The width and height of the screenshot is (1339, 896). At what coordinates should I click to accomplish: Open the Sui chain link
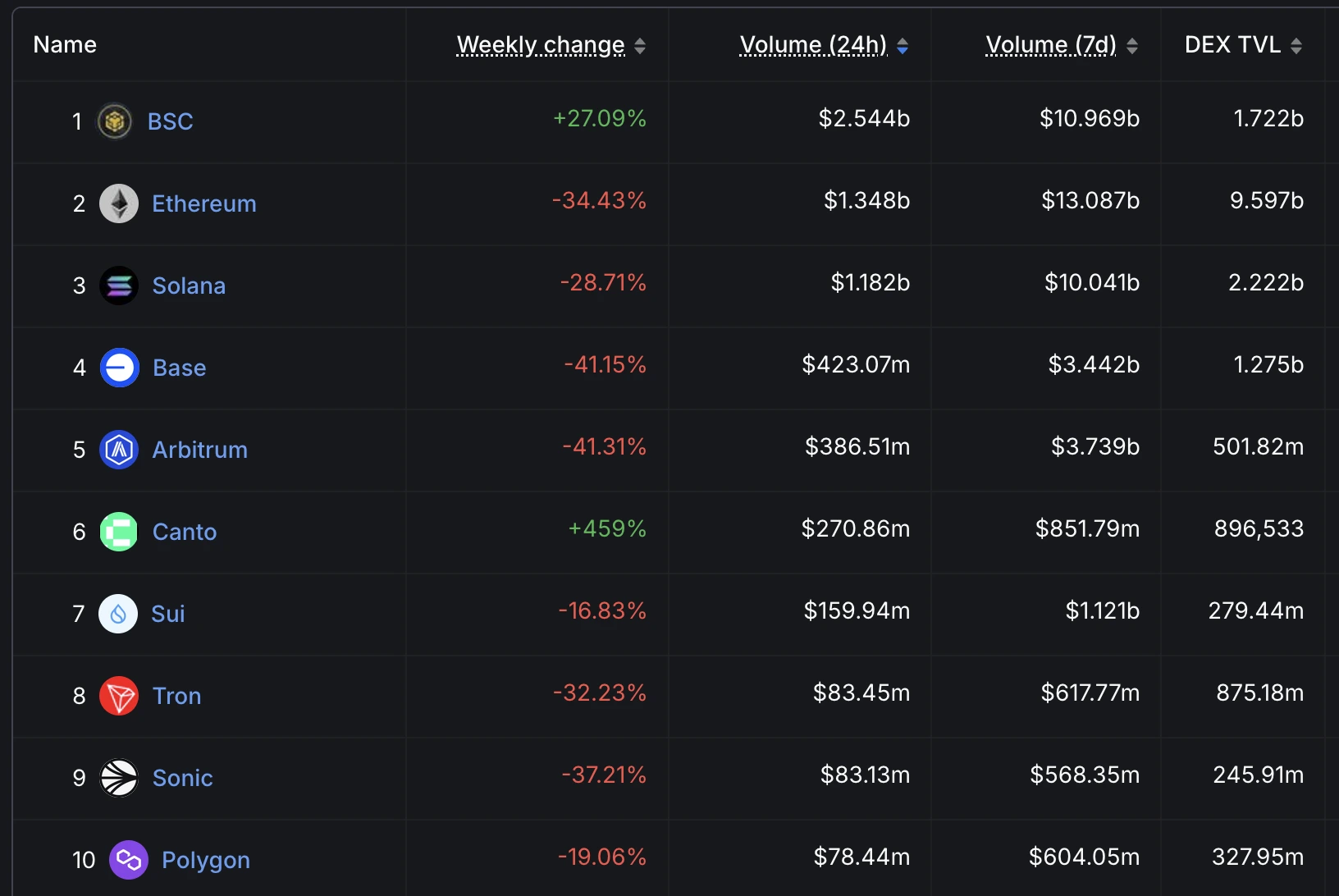tap(168, 614)
